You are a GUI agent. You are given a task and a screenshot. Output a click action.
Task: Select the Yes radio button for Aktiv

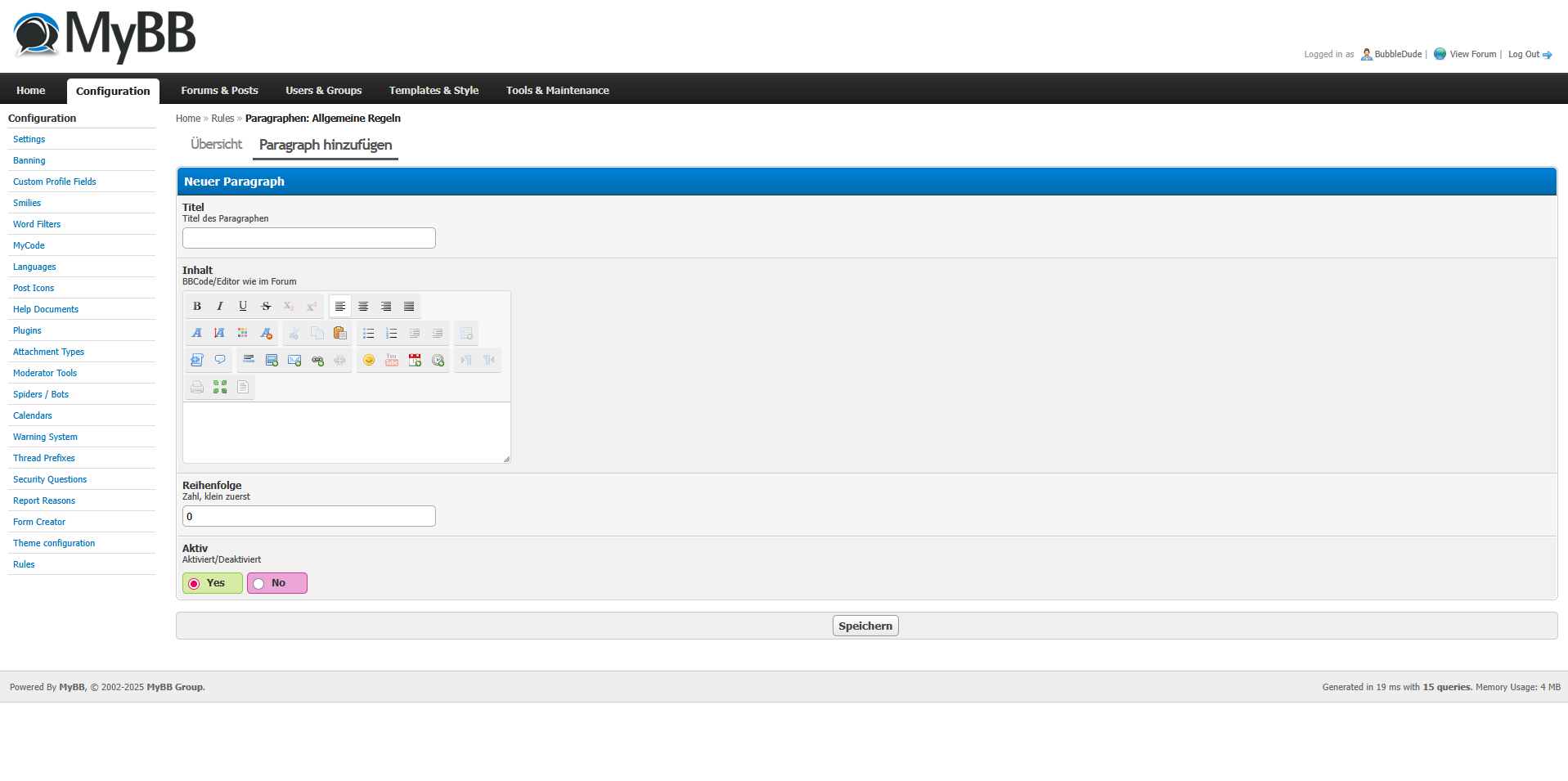click(194, 583)
